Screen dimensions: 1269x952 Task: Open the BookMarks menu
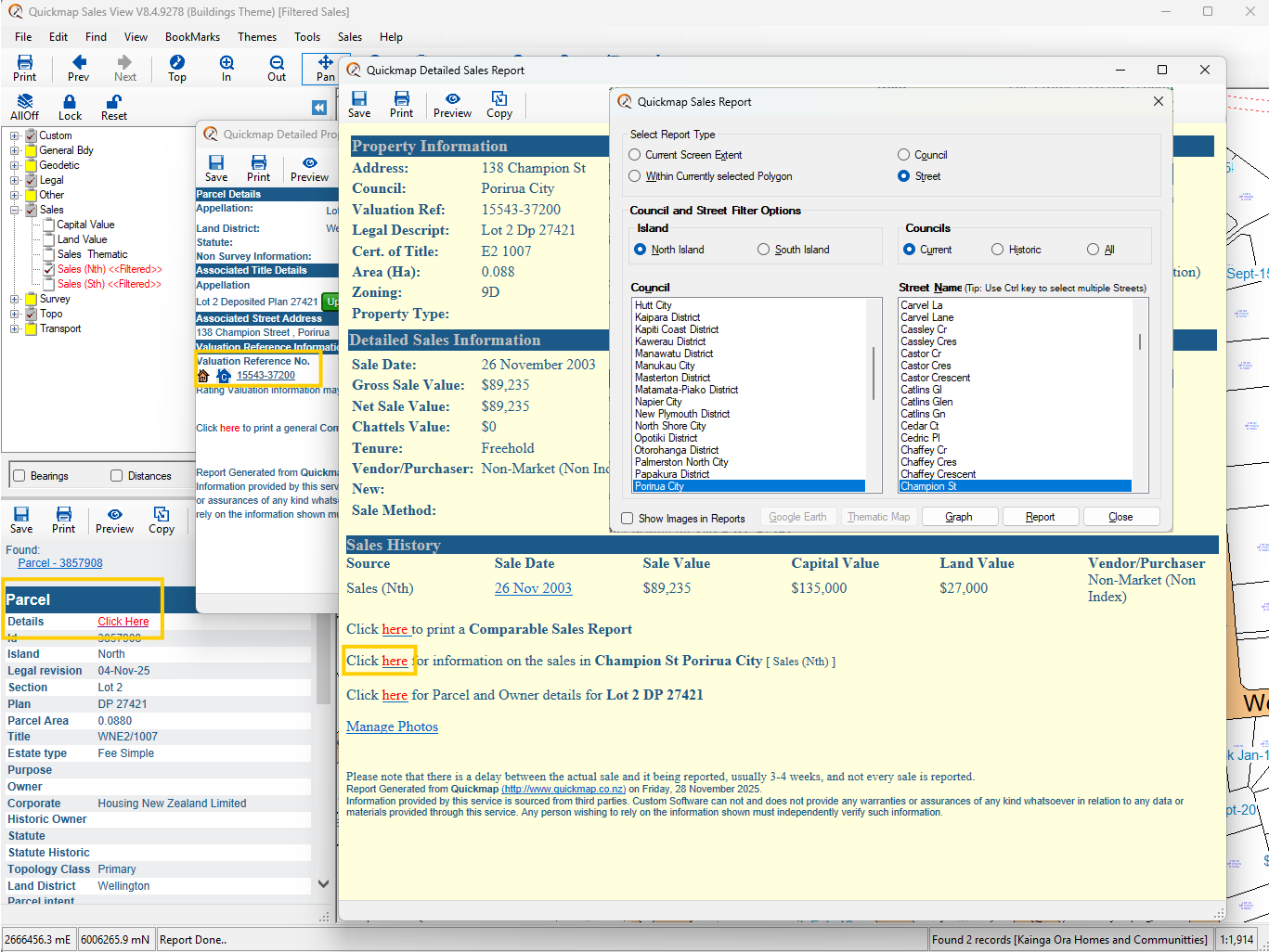(x=192, y=37)
